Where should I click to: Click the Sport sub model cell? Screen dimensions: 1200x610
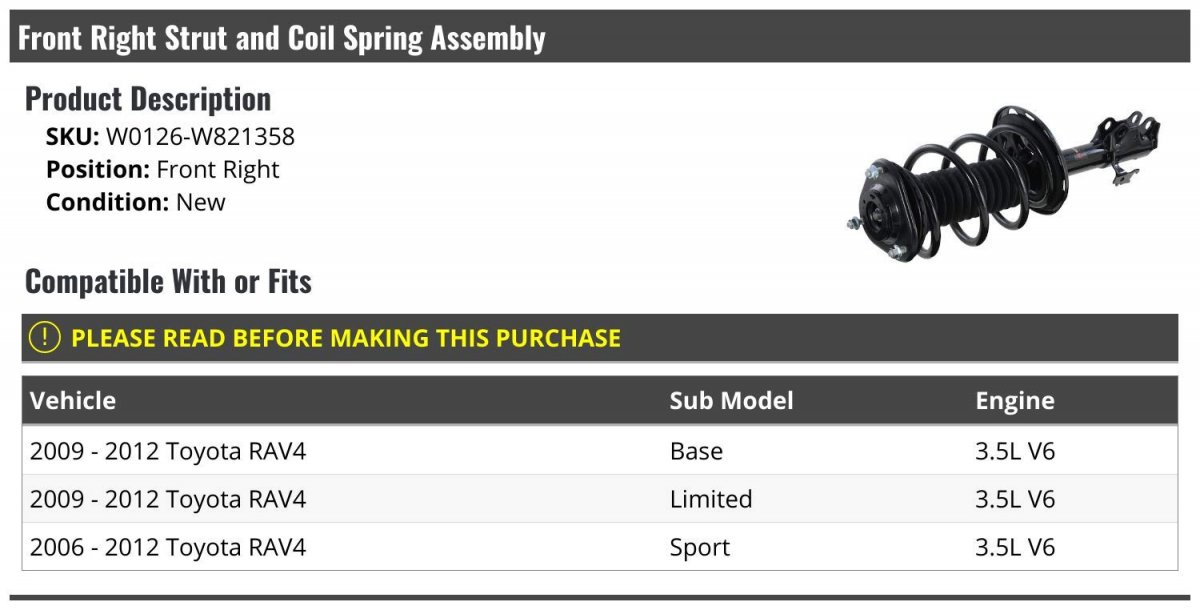(700, 547)
